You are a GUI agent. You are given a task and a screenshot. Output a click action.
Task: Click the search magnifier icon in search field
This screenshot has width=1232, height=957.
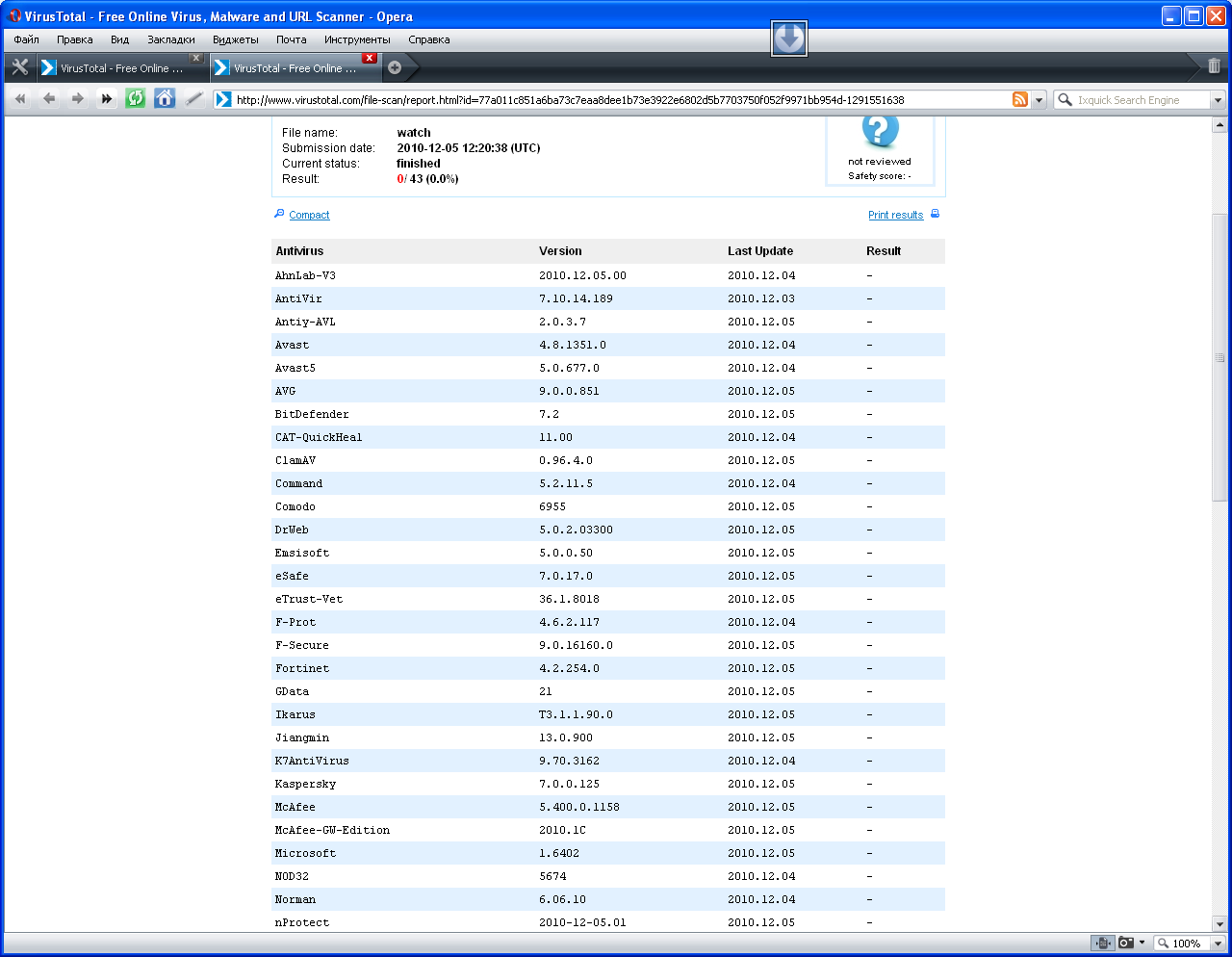(x=1065, y=99)
